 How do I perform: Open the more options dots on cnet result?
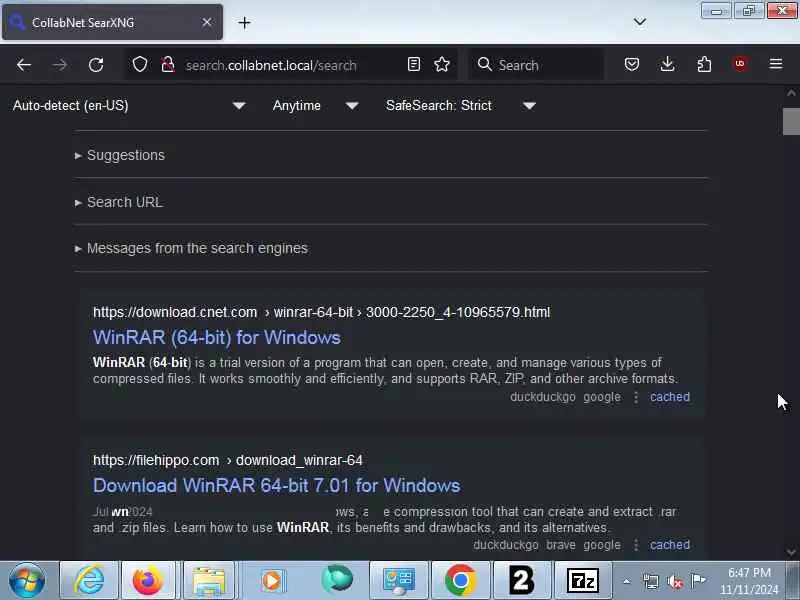coord(636,397)
